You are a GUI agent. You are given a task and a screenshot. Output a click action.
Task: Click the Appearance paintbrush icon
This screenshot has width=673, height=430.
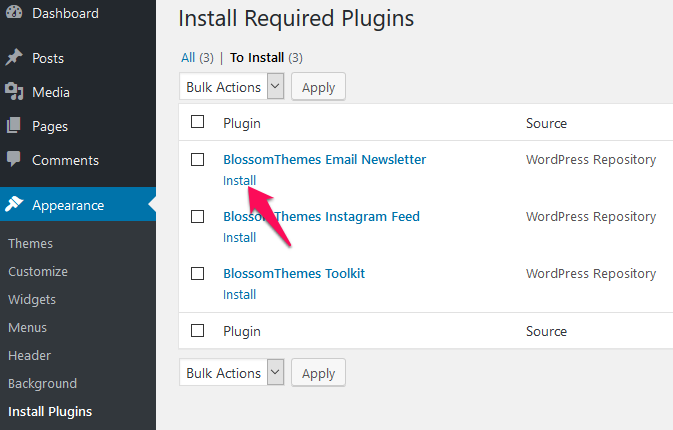point(14,204)
